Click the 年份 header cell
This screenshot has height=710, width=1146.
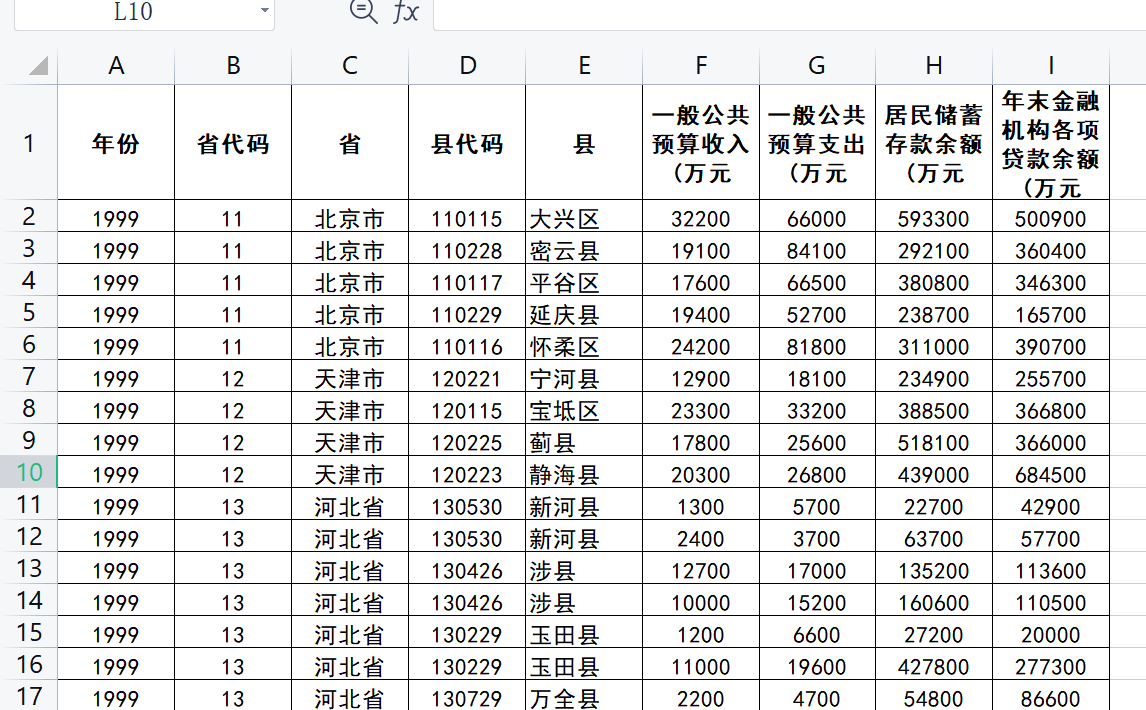[116, 143]
